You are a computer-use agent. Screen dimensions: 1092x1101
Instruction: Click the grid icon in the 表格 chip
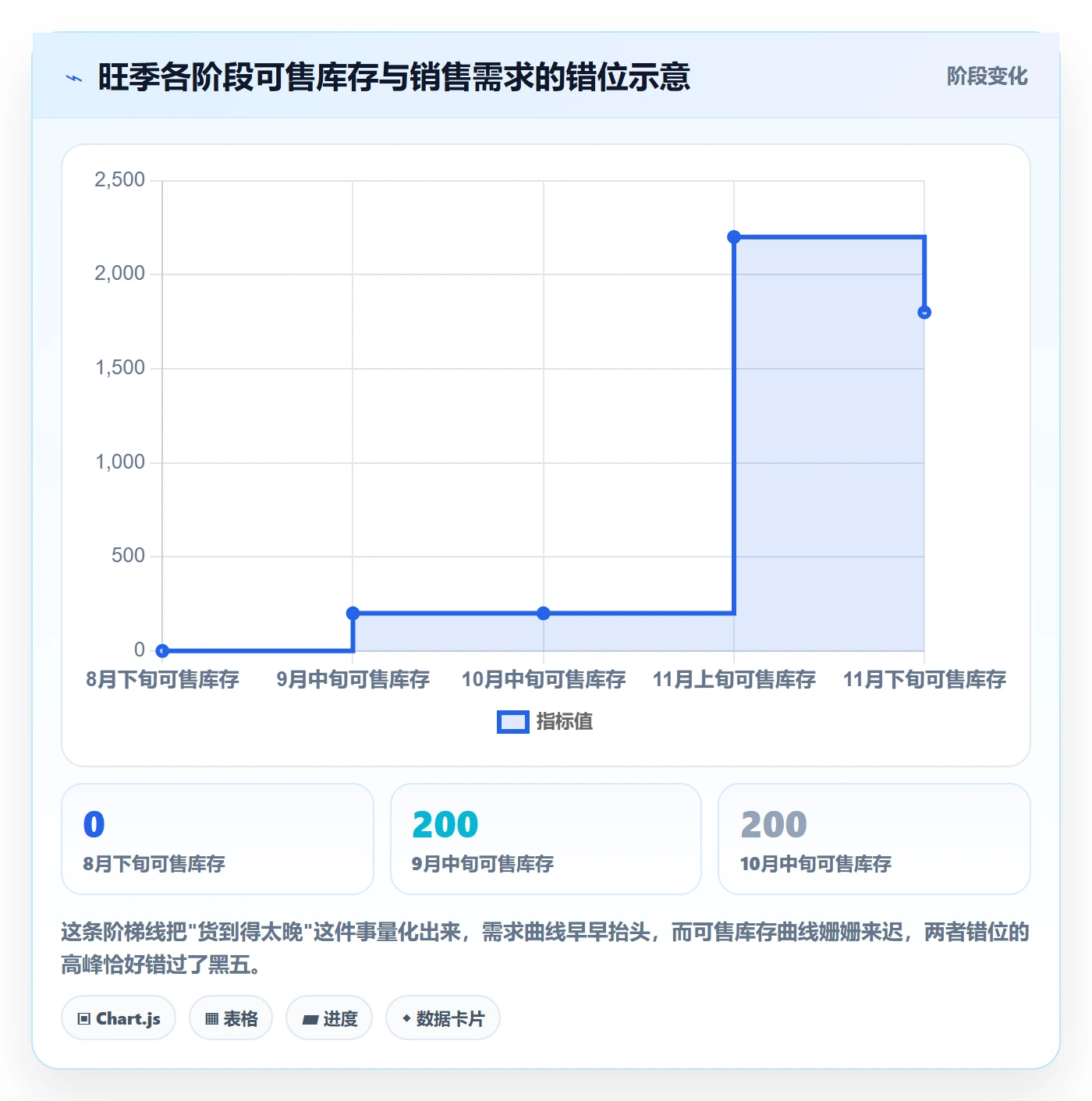point(211,1019)
